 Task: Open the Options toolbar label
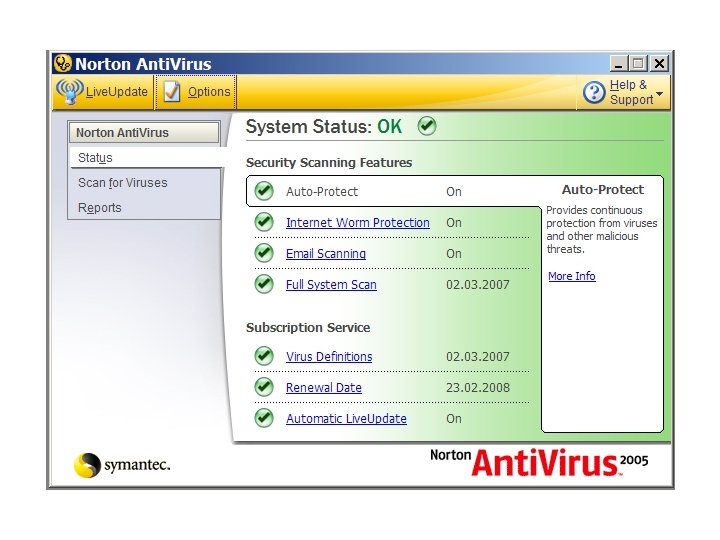[x=209, y=92]
